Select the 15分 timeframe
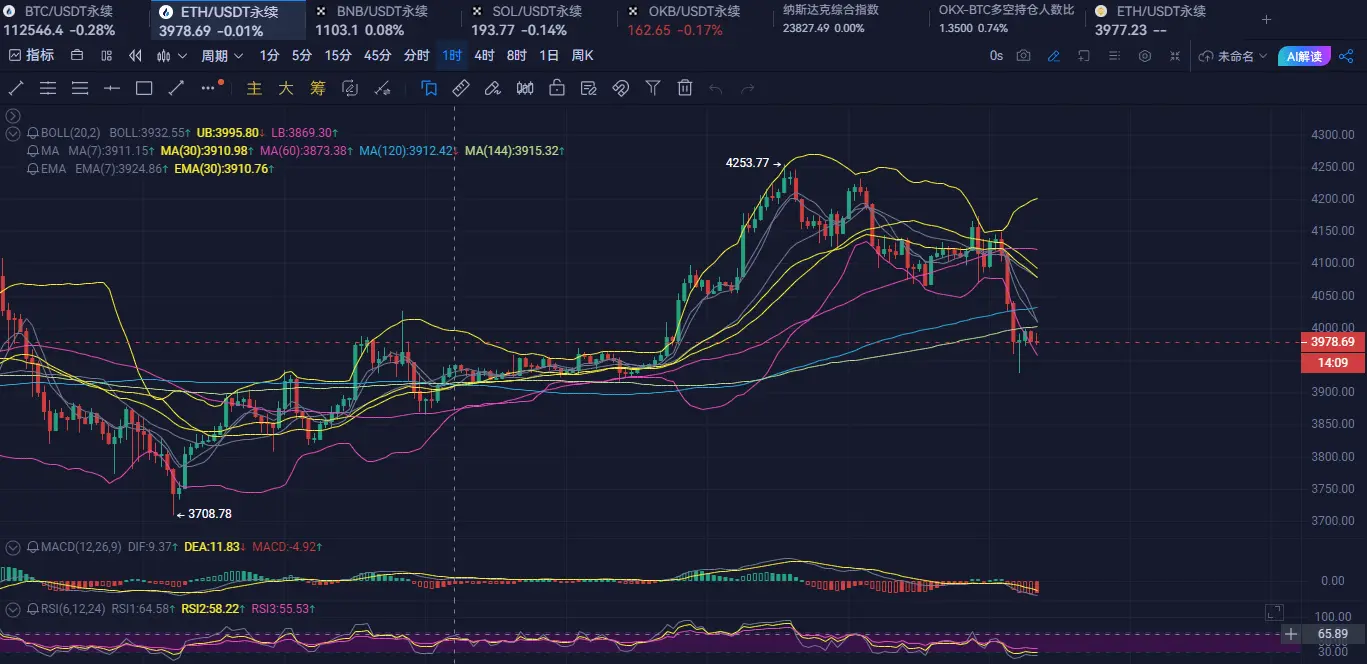The height and width of the screenshot is (664, 1367). (337, 56)
